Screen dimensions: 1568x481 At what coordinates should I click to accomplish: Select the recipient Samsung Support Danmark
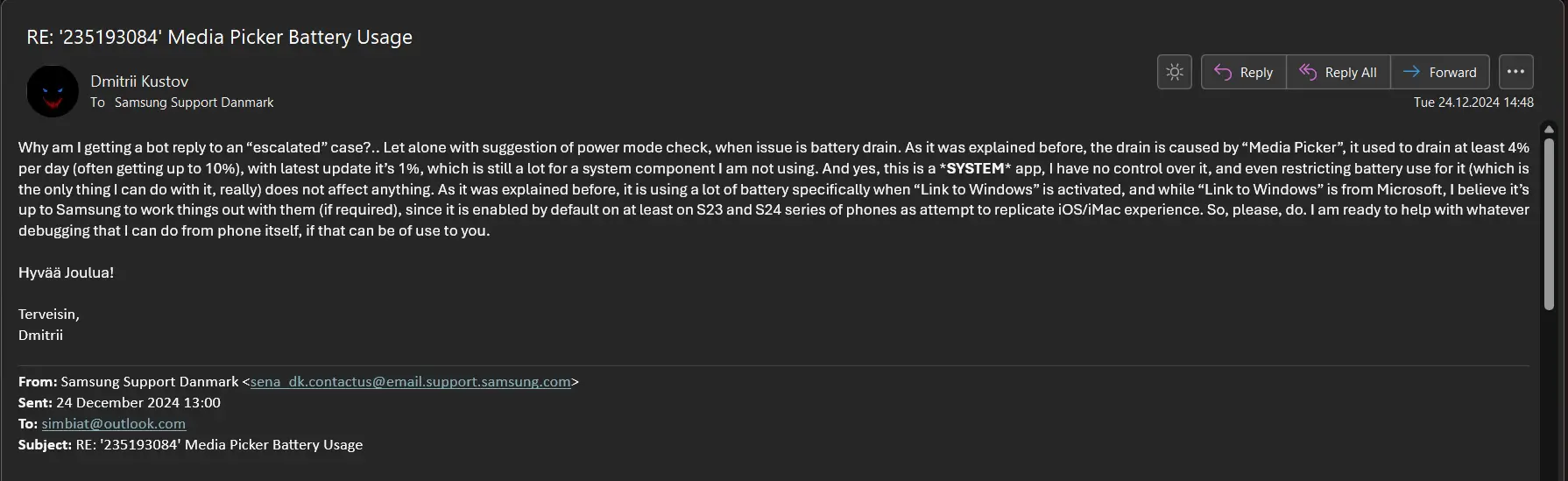(194, 103)
